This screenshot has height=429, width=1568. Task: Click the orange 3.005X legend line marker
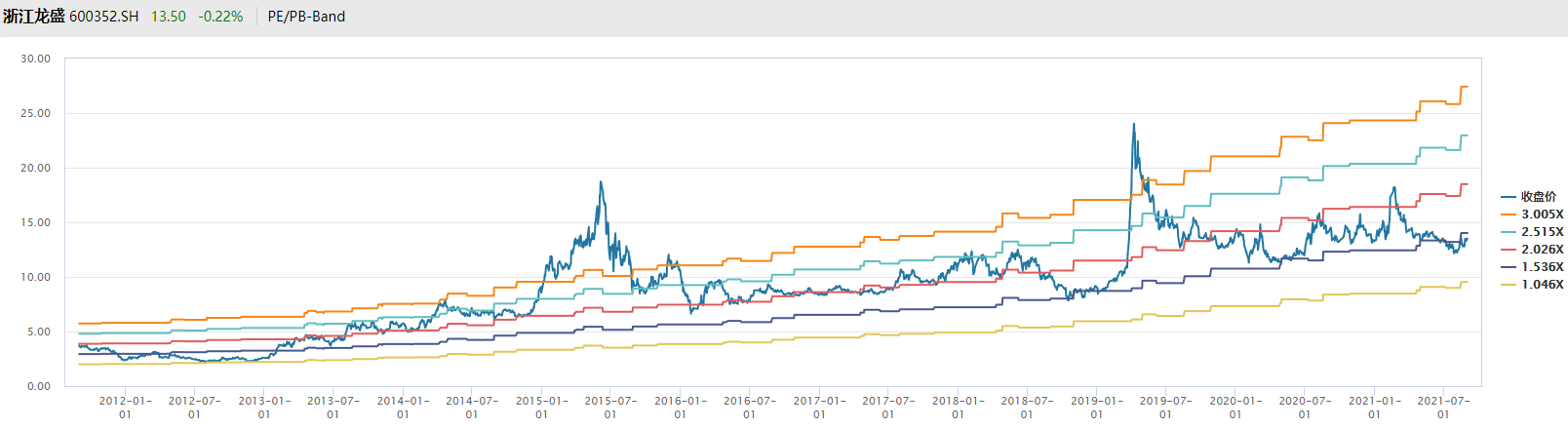(1509, 214)
